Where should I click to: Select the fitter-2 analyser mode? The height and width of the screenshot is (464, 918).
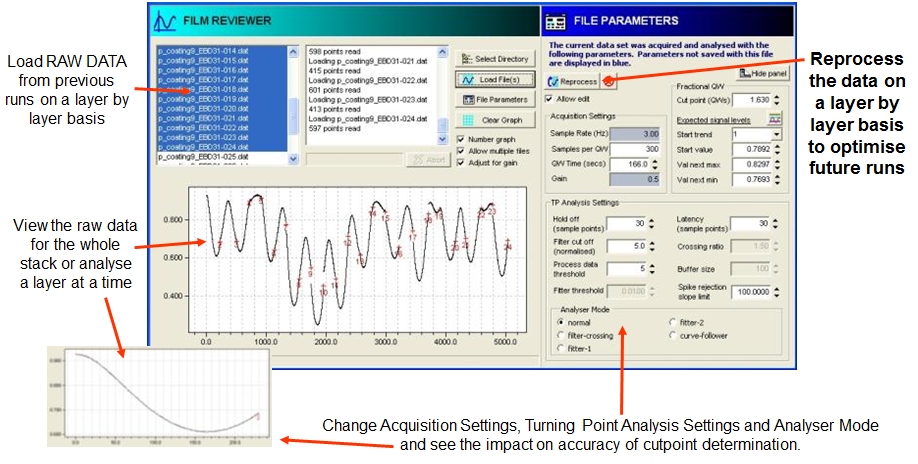coord(673,322)
